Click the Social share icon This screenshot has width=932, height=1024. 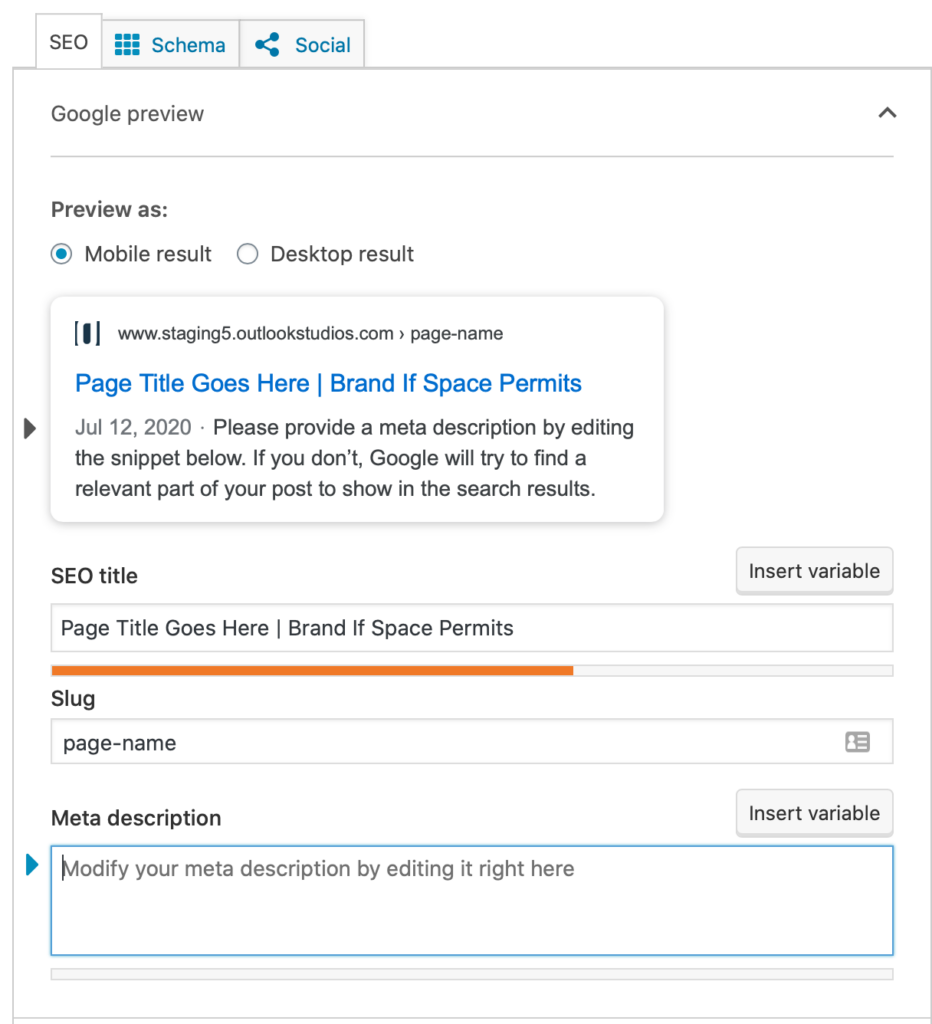[x=267, y=44]
